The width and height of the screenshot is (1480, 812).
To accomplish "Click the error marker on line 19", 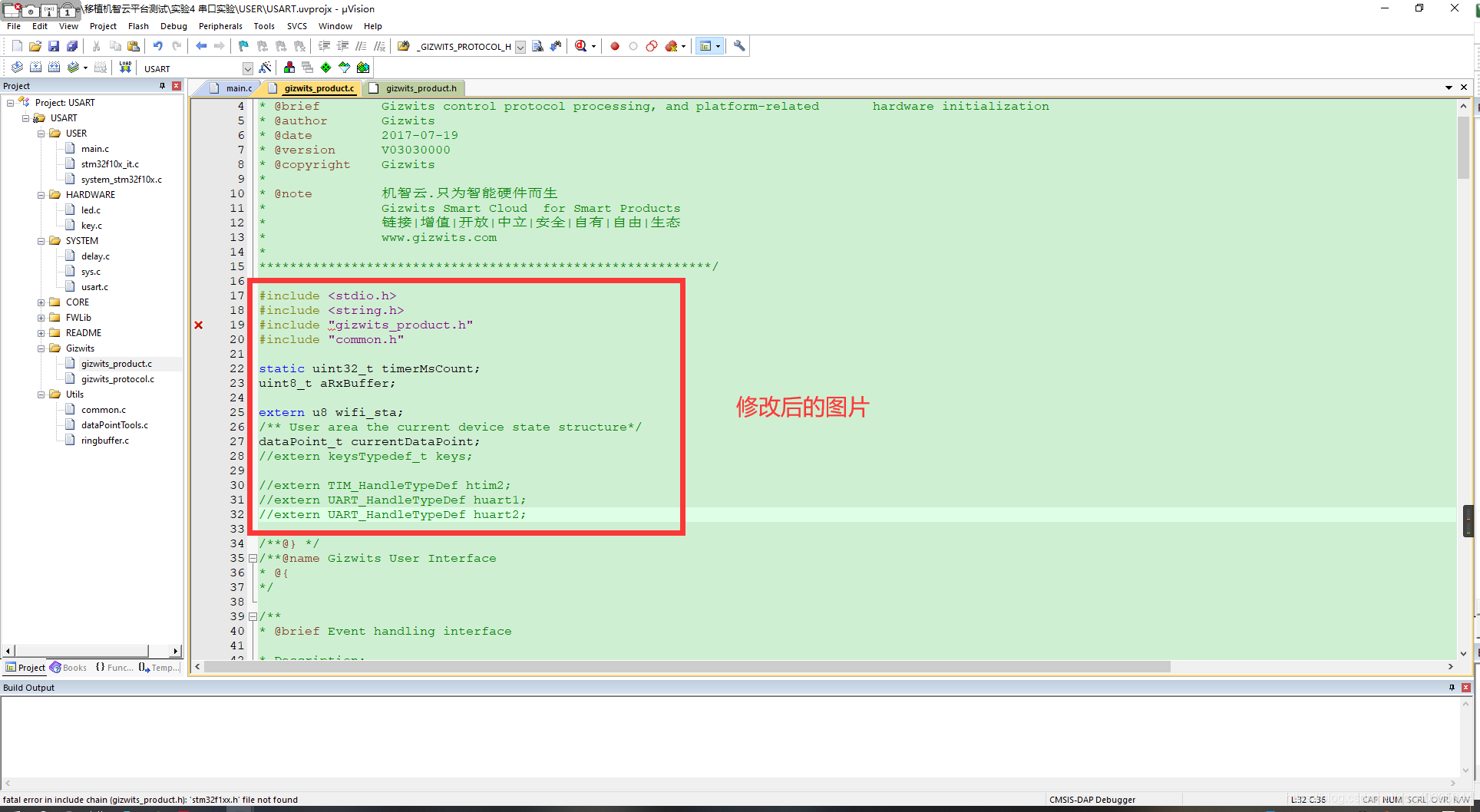I will 199,325.
